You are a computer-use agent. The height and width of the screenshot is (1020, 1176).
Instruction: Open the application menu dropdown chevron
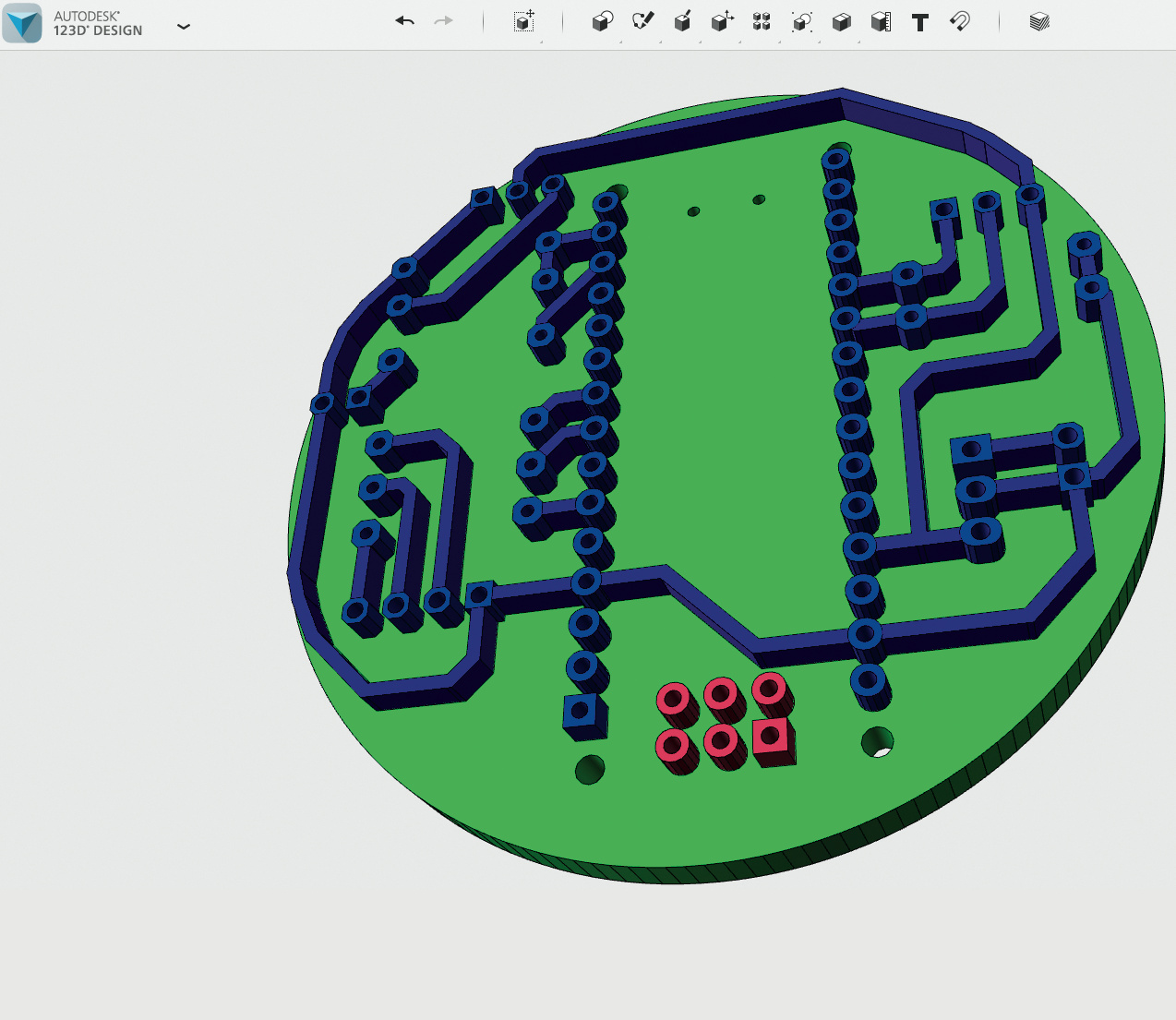tap(184, 26)
